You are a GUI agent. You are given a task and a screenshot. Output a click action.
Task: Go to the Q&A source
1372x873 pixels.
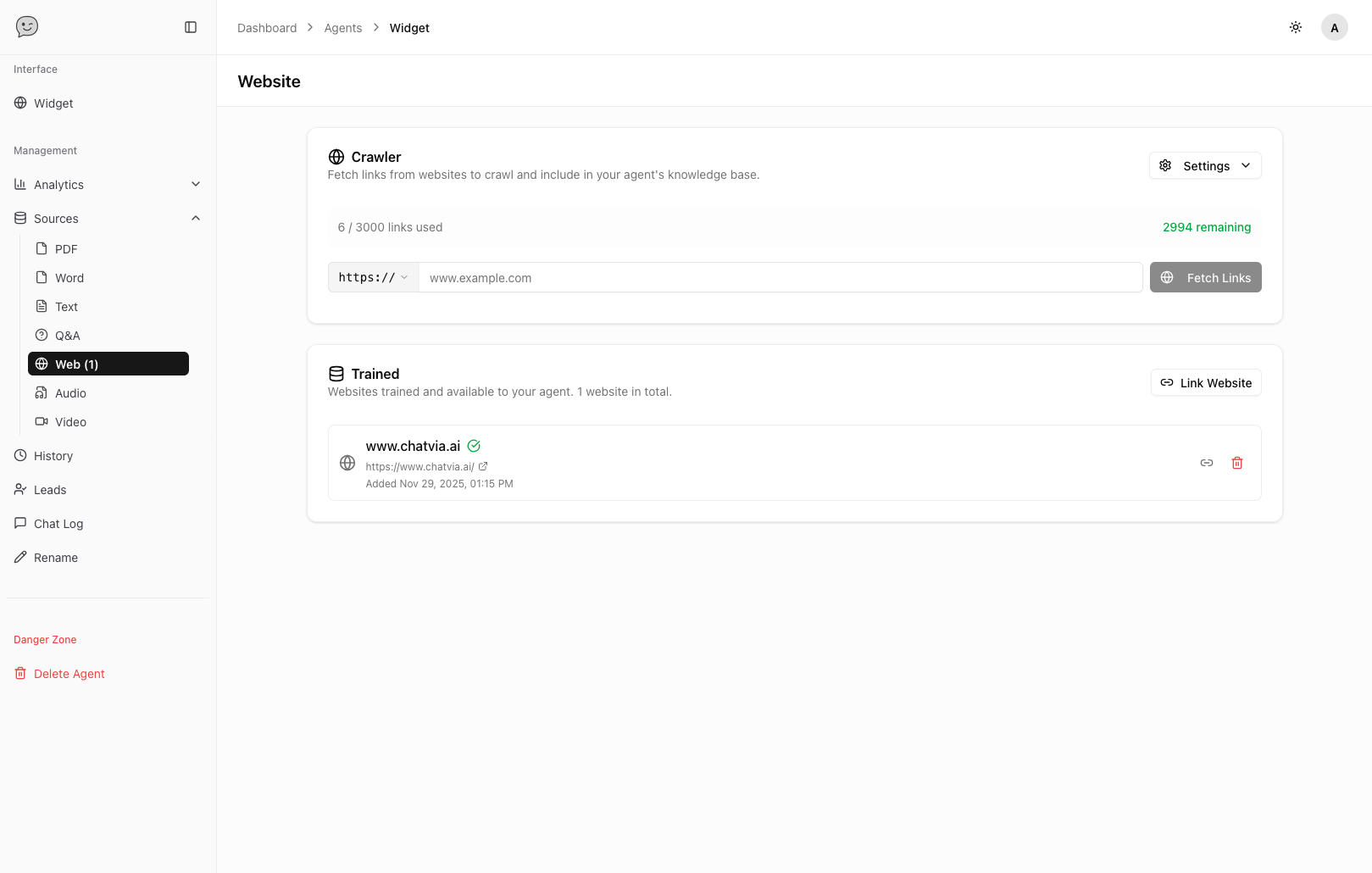click(67, 336)
